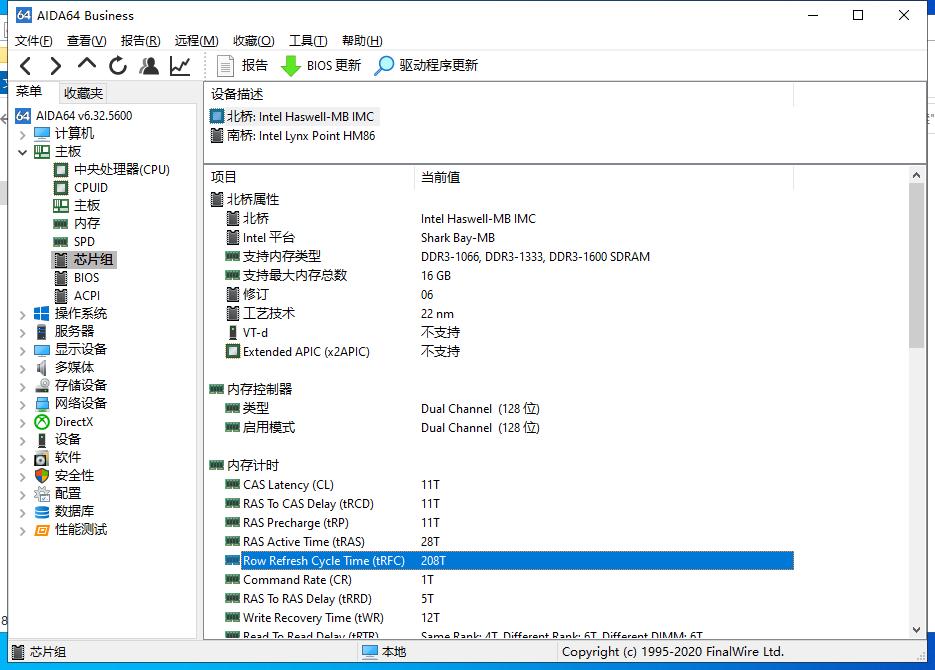This screenshot has height=670, width=935.
Task: Select the VT-d row
Action: (x=501, y=333)
